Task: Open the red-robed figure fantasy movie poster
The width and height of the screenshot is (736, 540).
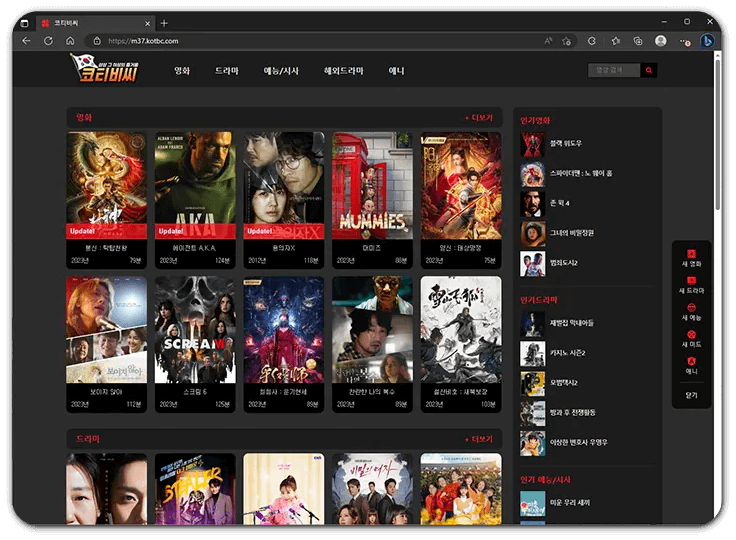Action: point(284,330)
